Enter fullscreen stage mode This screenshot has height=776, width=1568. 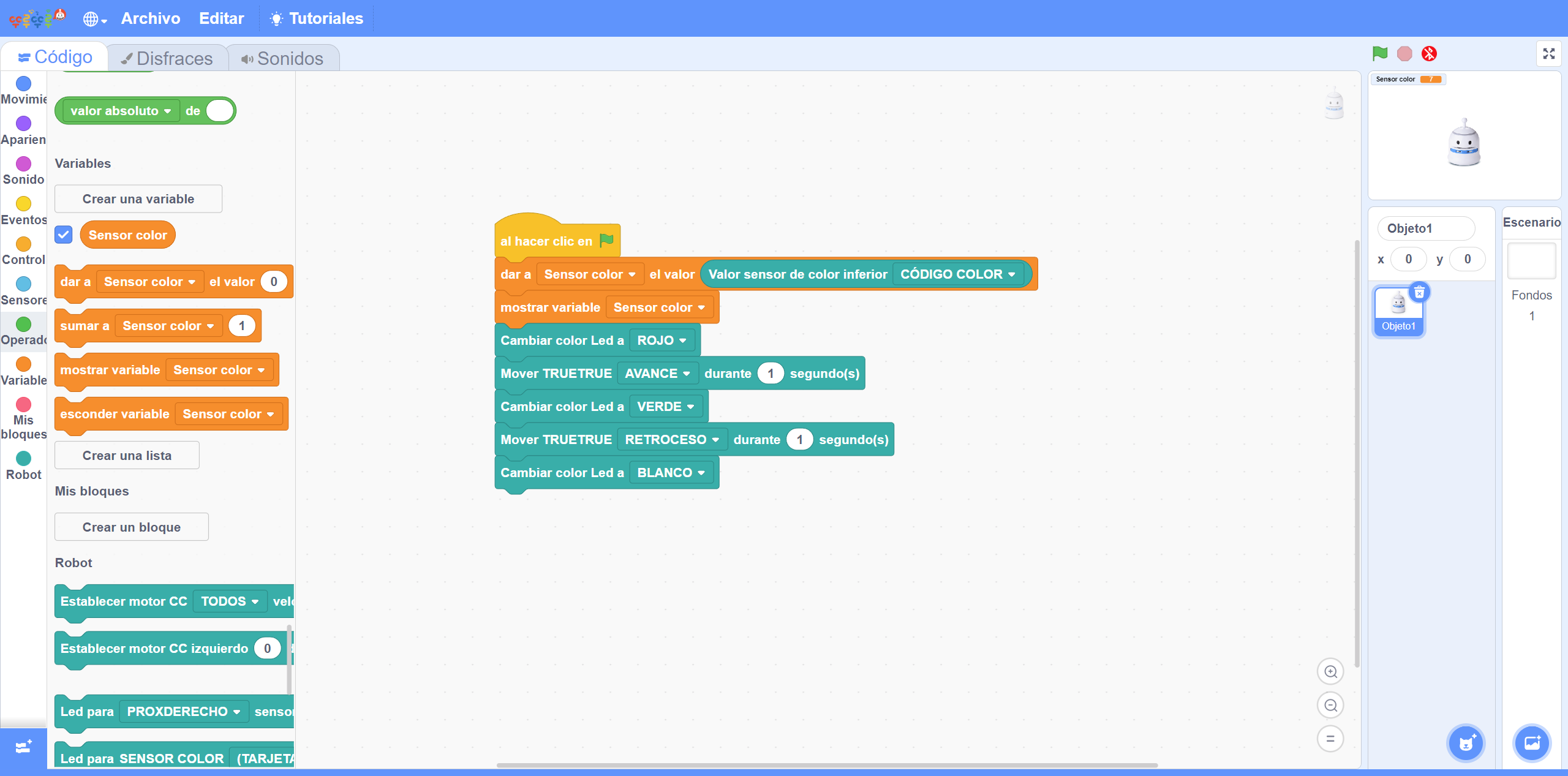(1548, 54)
